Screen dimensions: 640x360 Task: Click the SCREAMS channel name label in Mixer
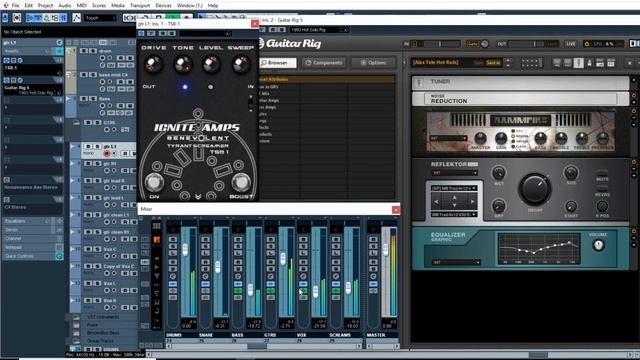[340, 335]
